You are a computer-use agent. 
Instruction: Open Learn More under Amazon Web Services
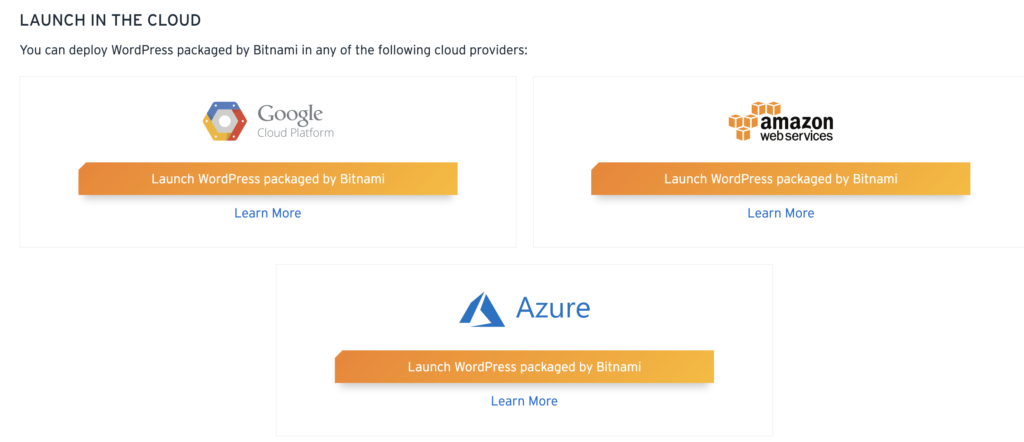pyautogui.click(x=780, y=213)
